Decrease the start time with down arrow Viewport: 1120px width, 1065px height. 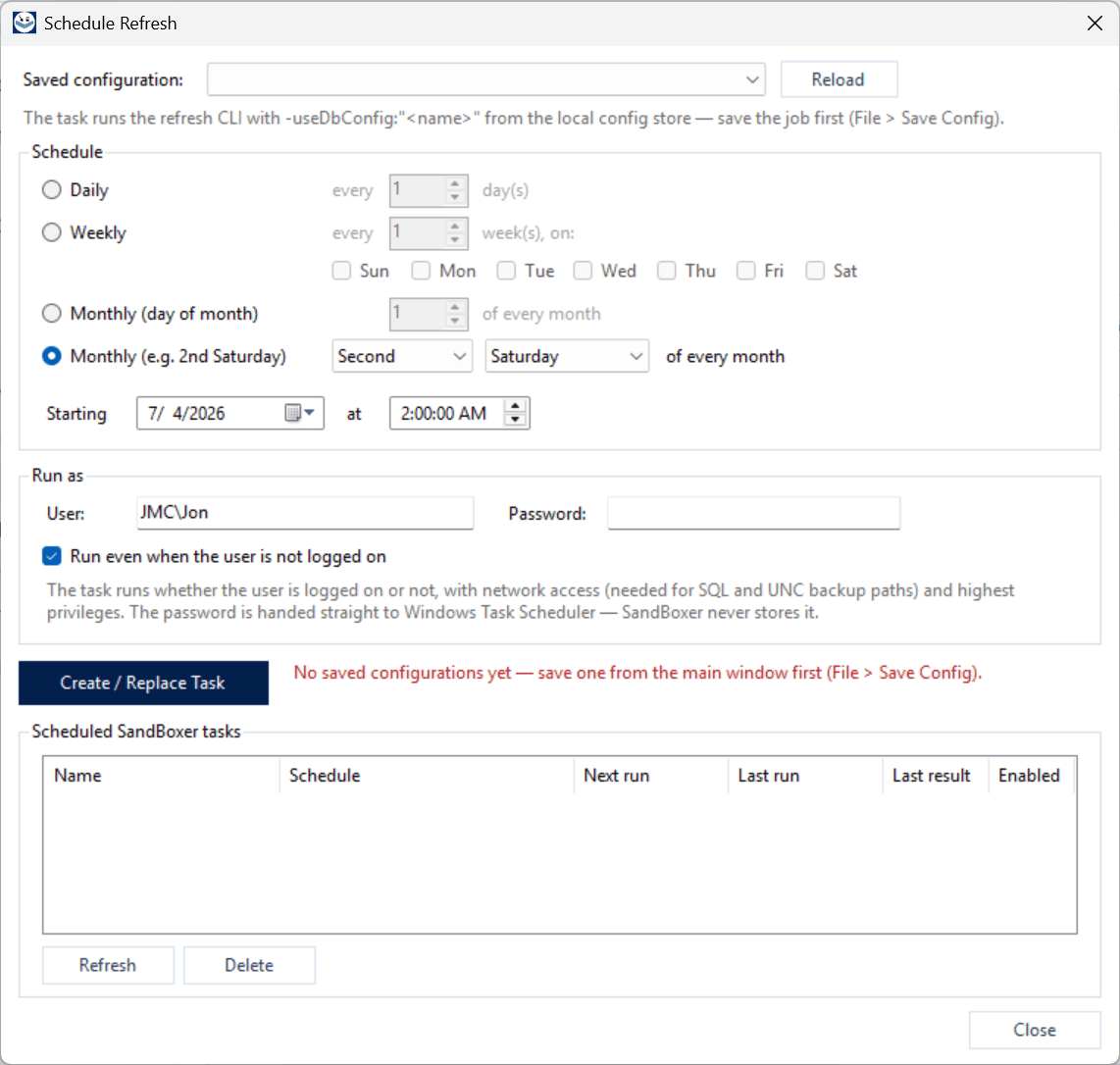click(x=515, y=420)
